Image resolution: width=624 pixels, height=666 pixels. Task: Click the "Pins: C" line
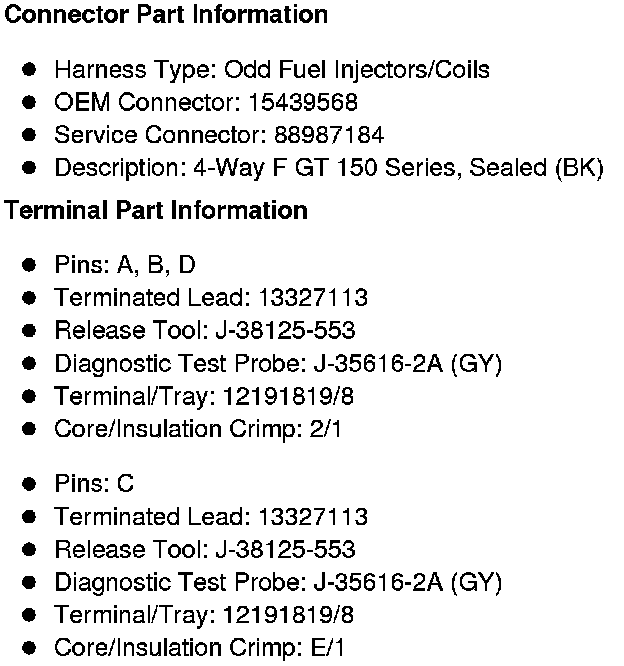tap(94, 484)
